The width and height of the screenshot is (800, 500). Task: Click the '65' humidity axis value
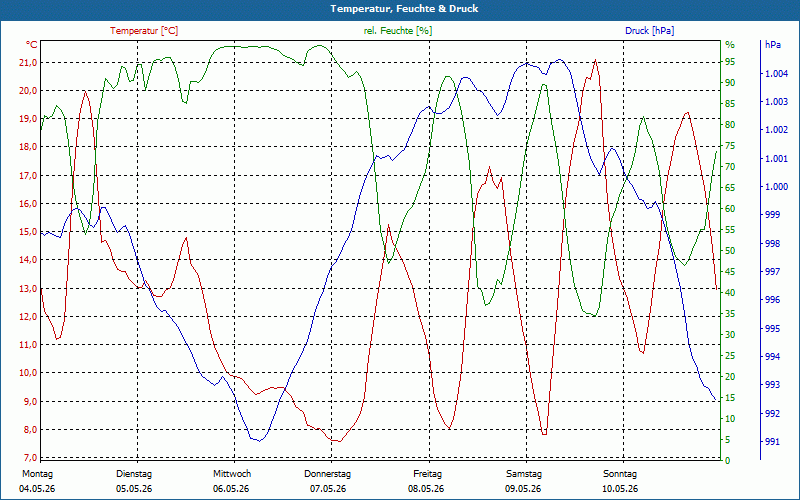(731, 188)
